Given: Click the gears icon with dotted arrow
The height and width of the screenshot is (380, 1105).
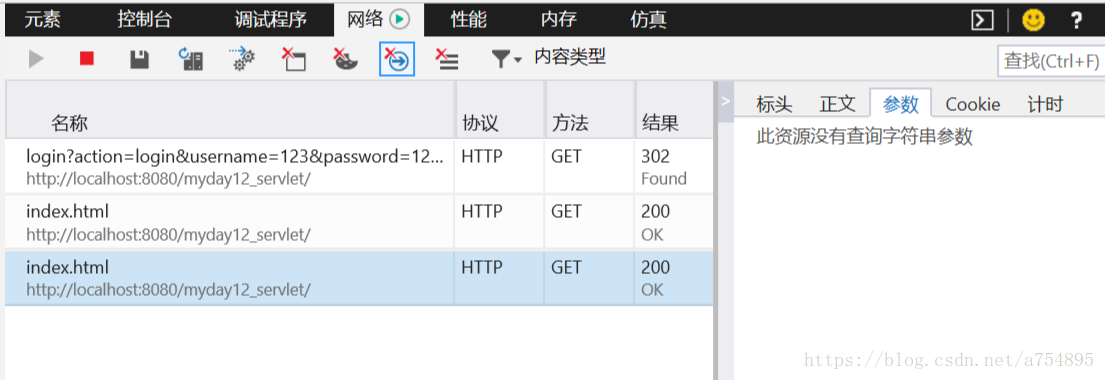Looking at the screenshot, I should click(x=243, y=59).
